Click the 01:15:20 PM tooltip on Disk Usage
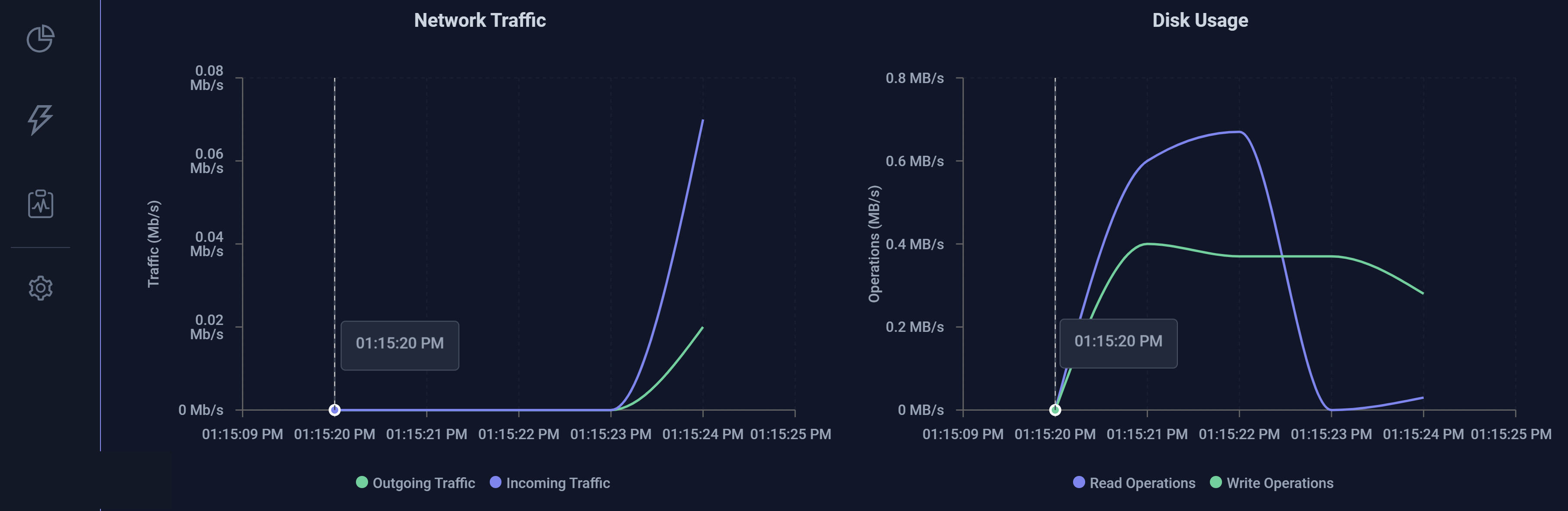Image resolution: width=1568 pixels, height=511 pixels. pyautogui.click(x=1118, y=343)
